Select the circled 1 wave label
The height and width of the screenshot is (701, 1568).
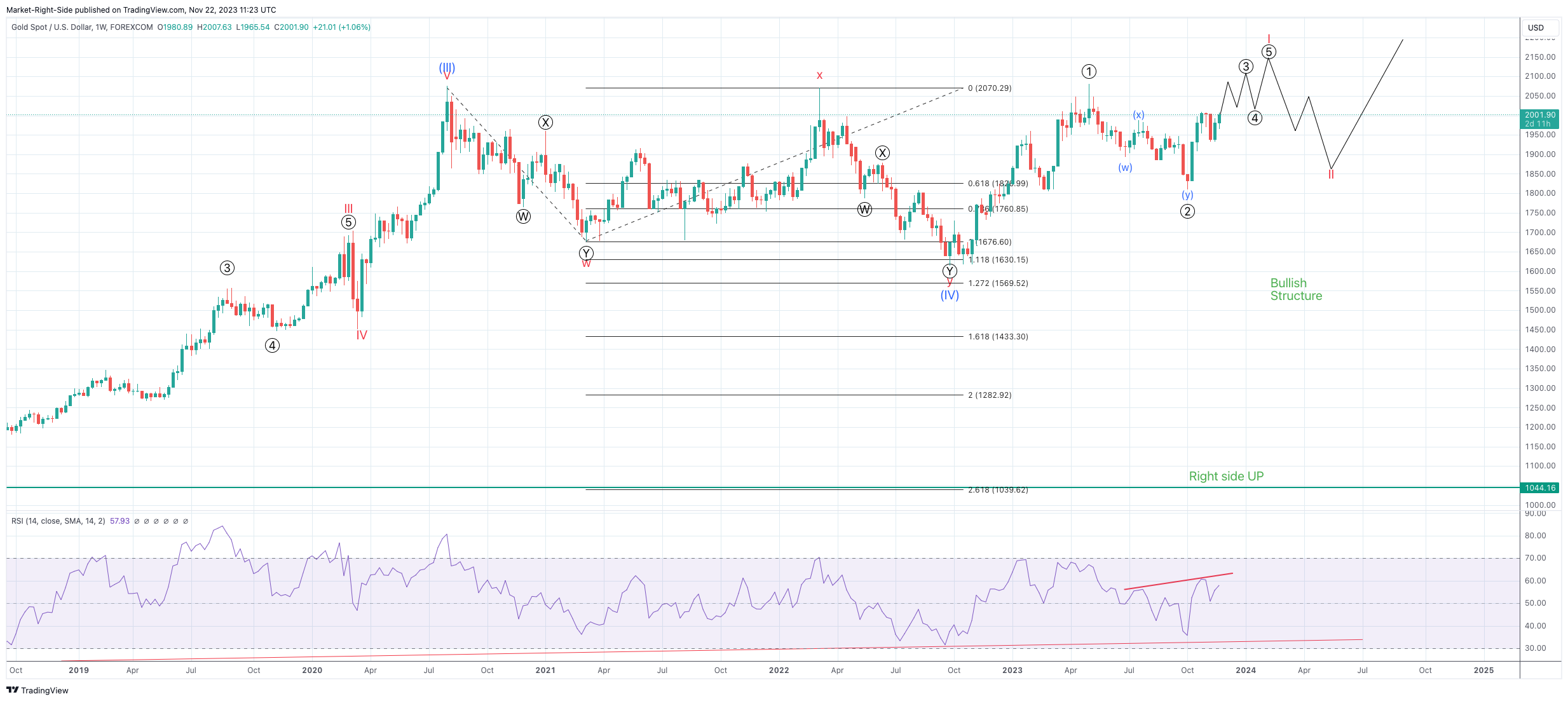point(1089,71)
